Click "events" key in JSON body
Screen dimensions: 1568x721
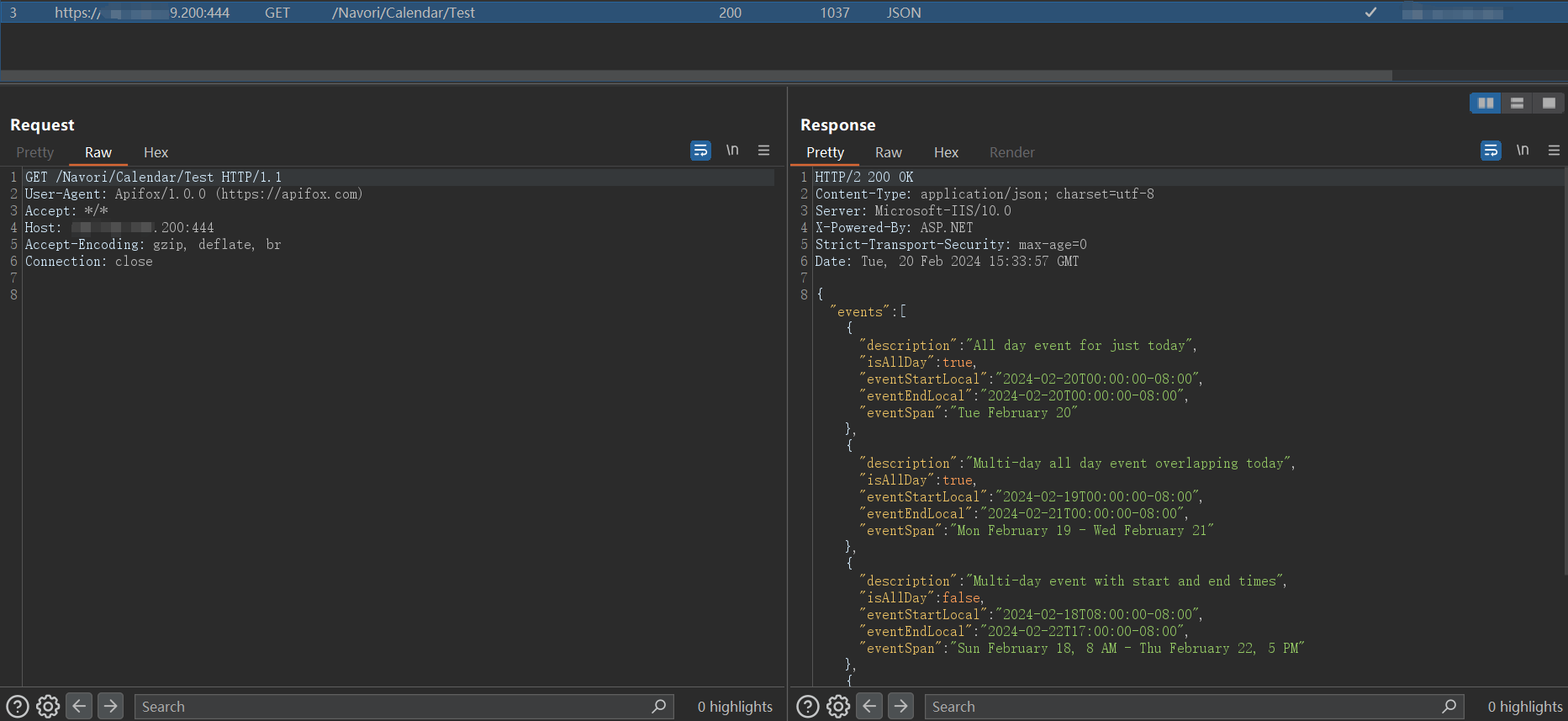tap(860, 311)
